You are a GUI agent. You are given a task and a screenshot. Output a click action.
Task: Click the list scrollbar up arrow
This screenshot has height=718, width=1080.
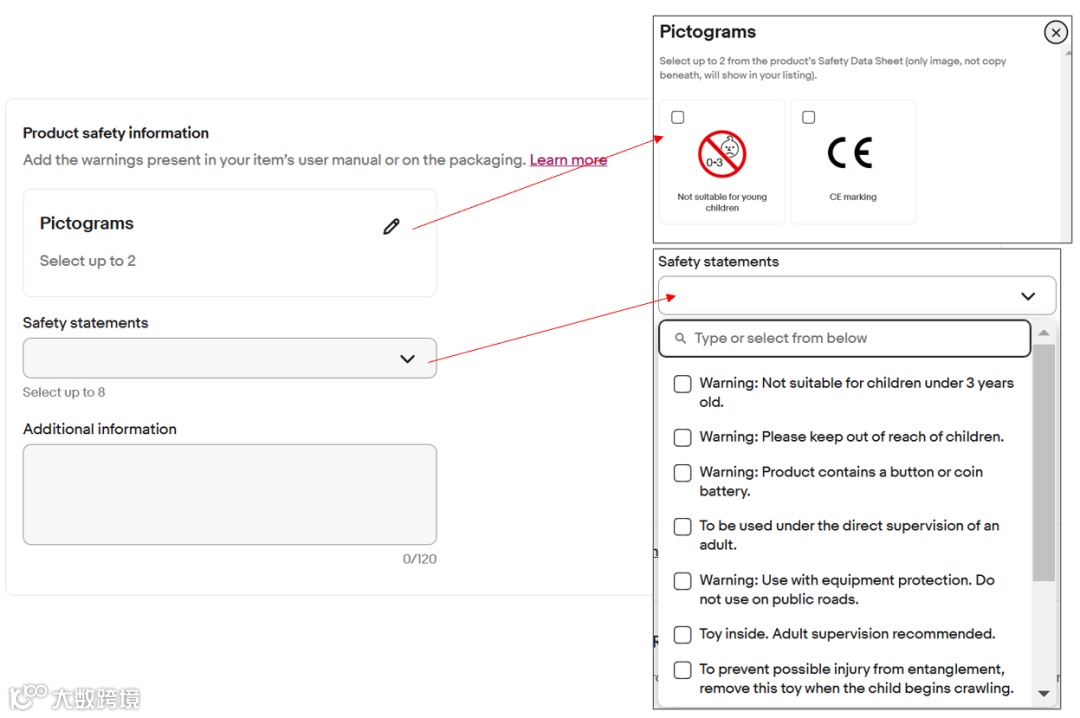pyautogui.click(x=1043, y=333)
